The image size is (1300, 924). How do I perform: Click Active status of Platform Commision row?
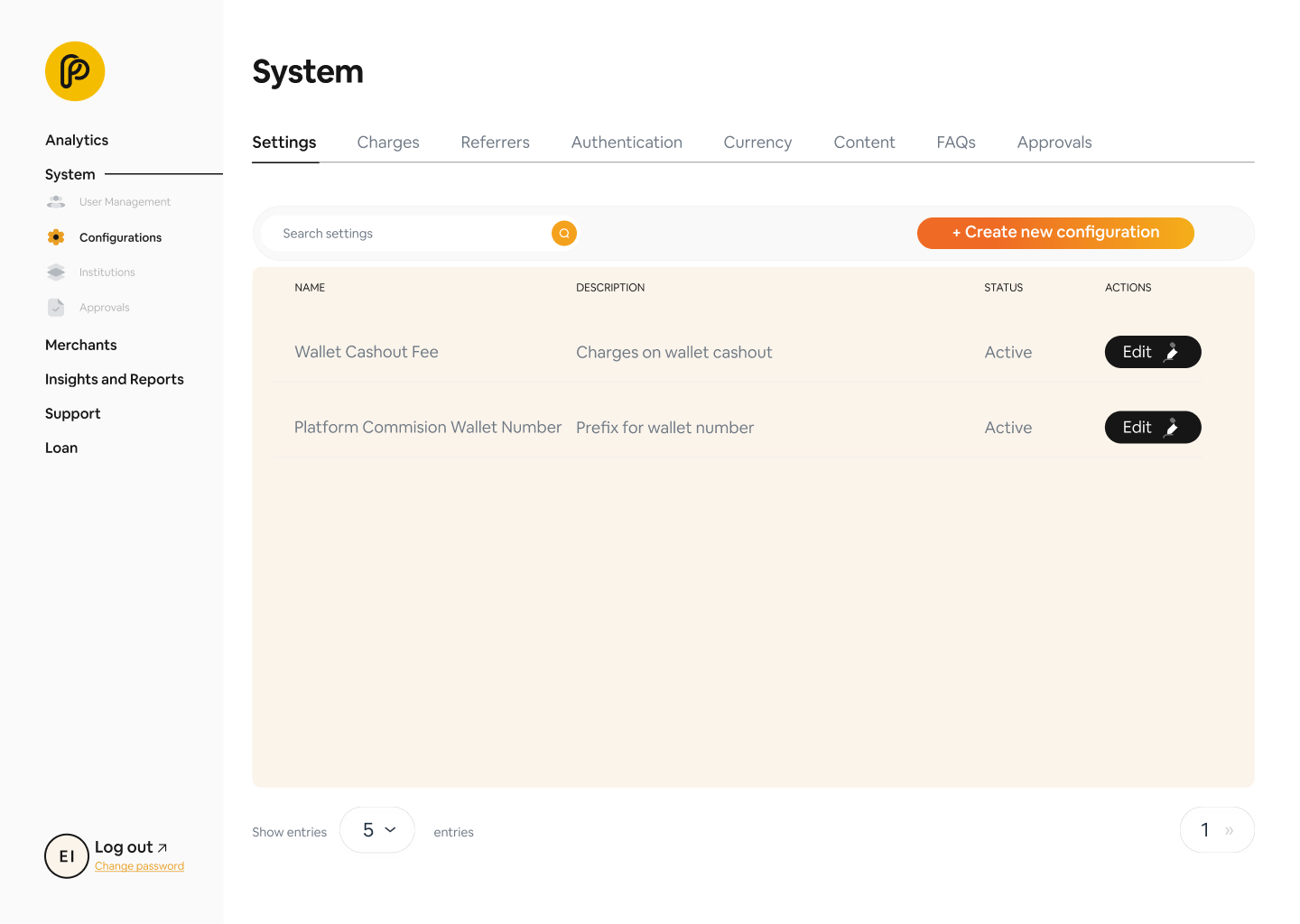(1007, 428)
